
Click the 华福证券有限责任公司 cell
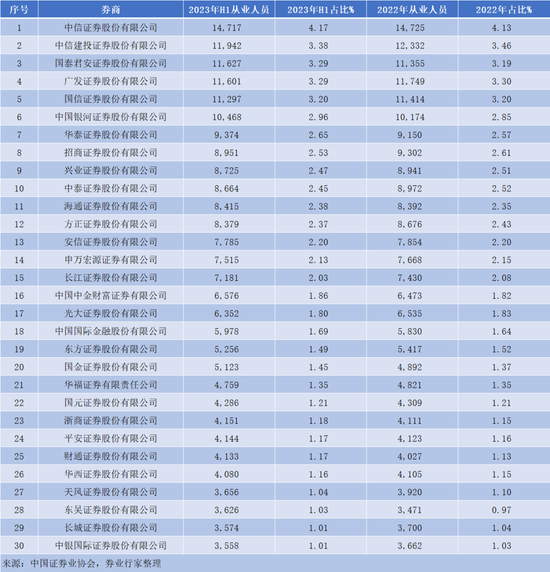click(x=111, y=385)
